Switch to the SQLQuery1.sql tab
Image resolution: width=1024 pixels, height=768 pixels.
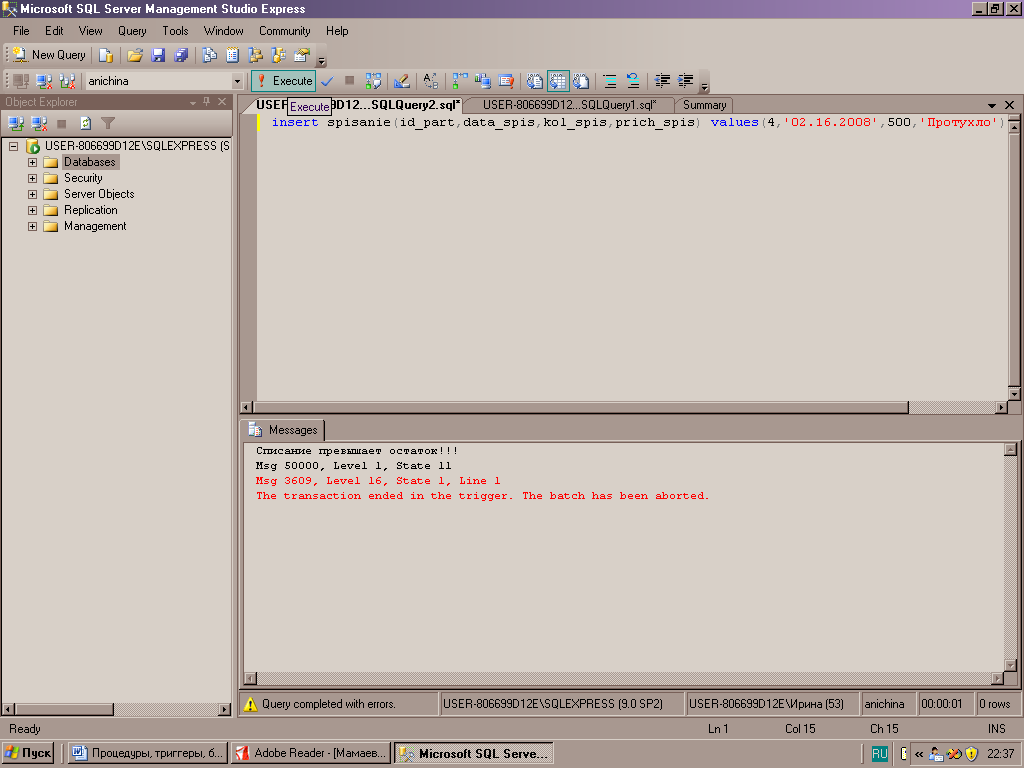569,105
